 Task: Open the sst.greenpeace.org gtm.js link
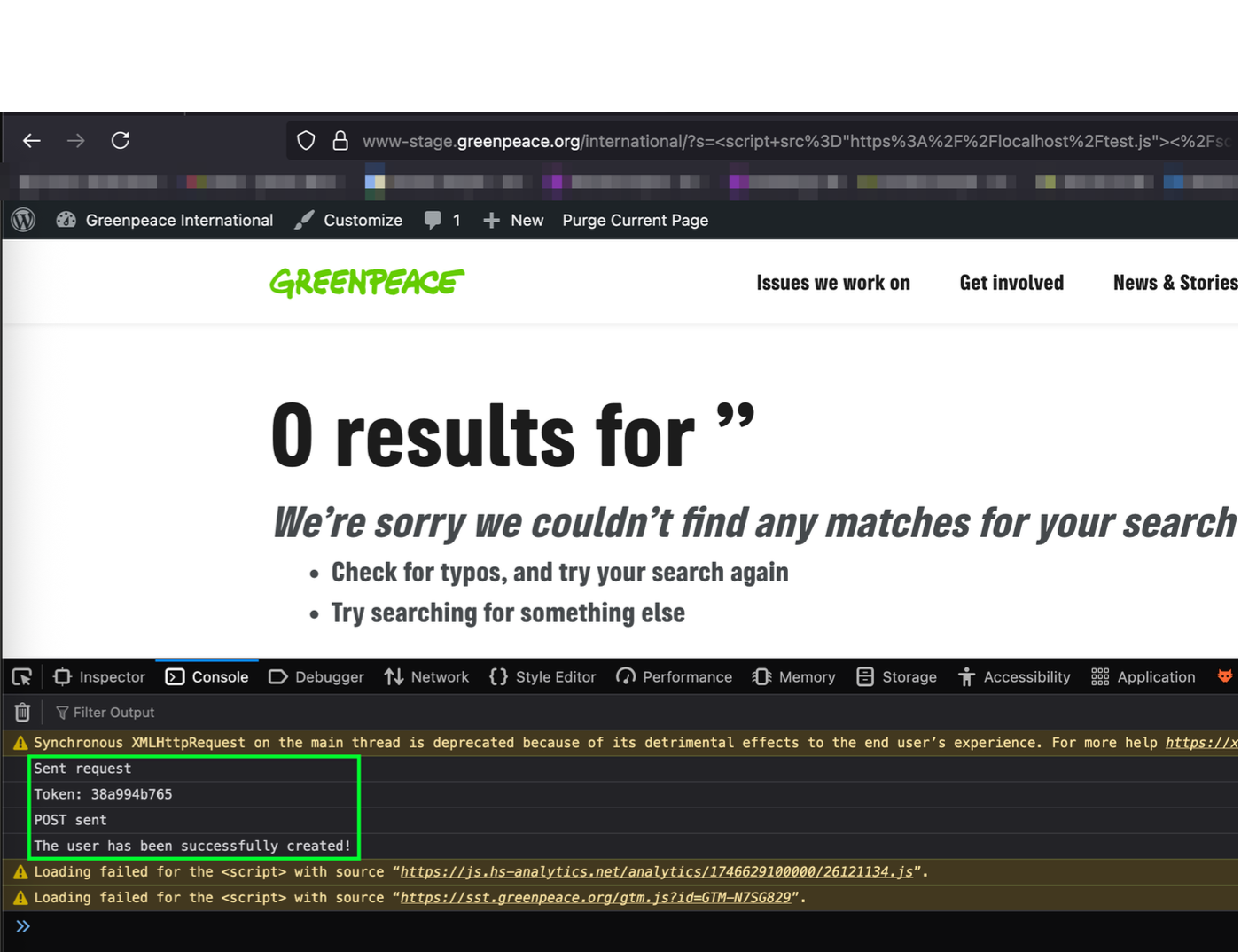point(596,898)
